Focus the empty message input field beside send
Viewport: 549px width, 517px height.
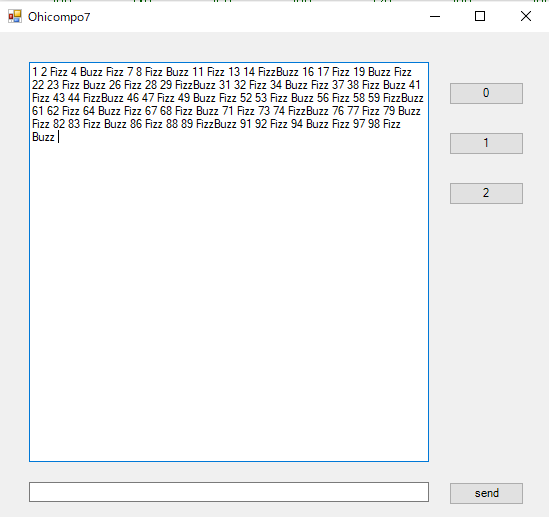pyautogui.click(x=229, y=492)
